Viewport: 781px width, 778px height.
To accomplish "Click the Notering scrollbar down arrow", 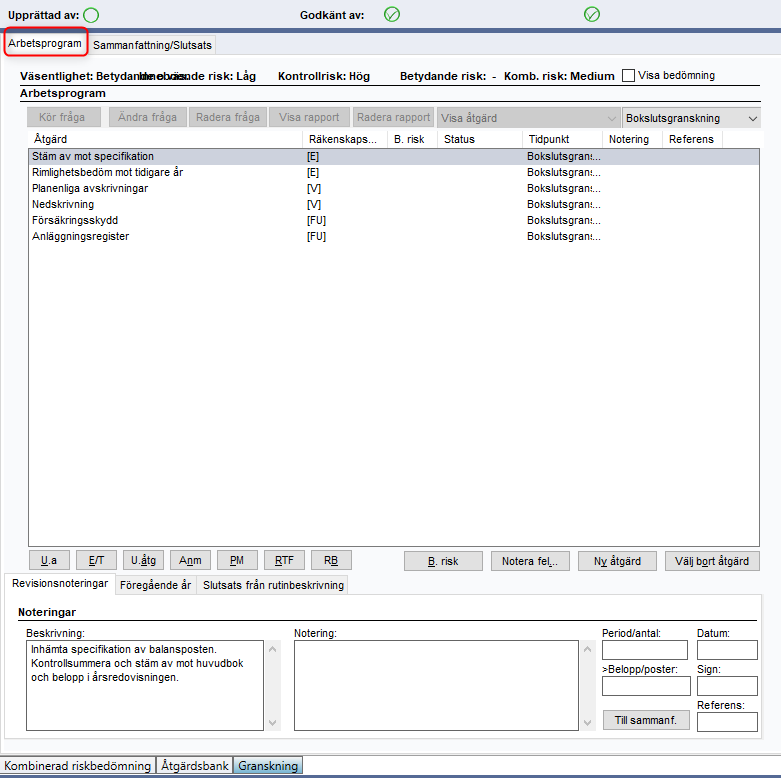I will point(588,723).
